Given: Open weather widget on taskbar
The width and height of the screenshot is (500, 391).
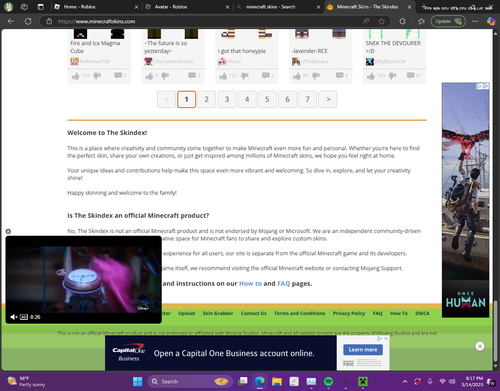Looking at the screenshot, I should [x=26, y=381].
